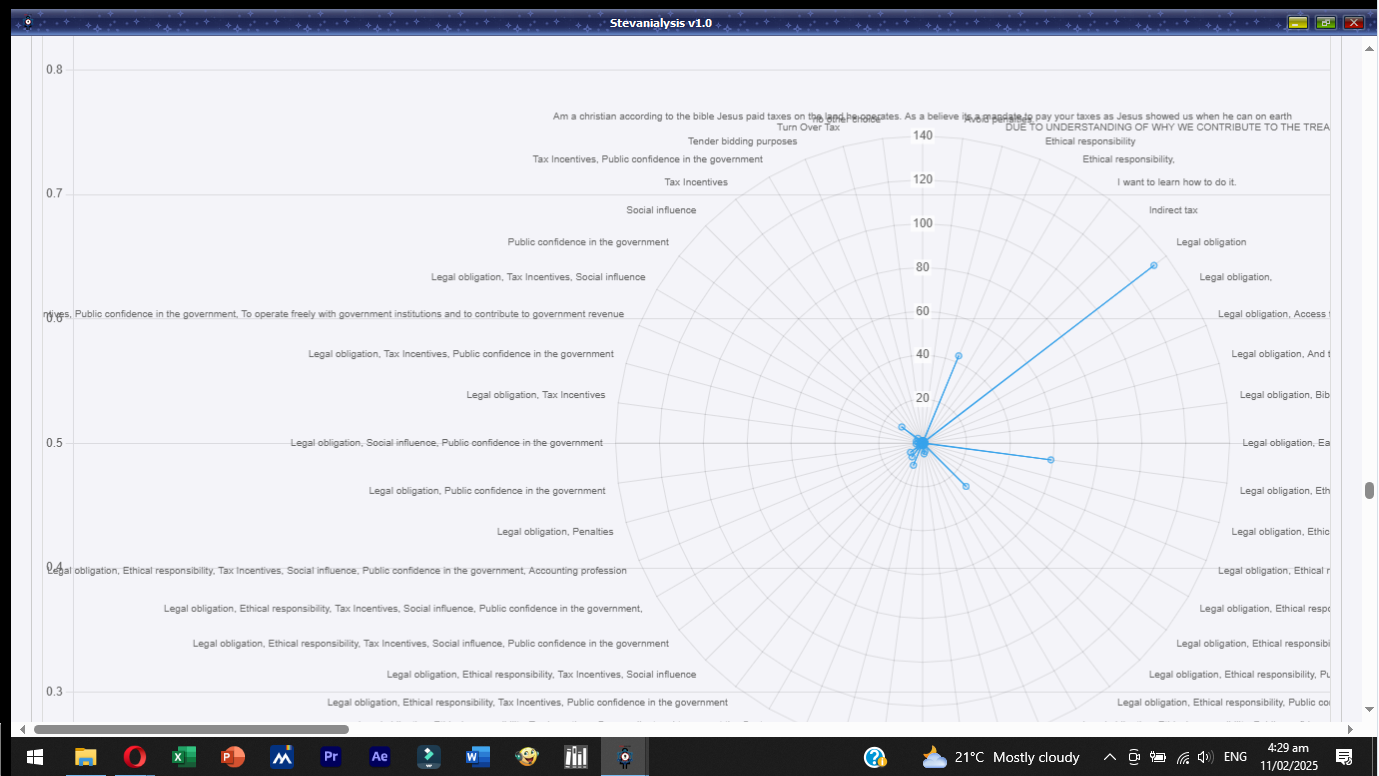Open the Filmora icon on the taskbar
This screenshot has height=776, width=1379.
pyautogui.click(x=429, y=757)
